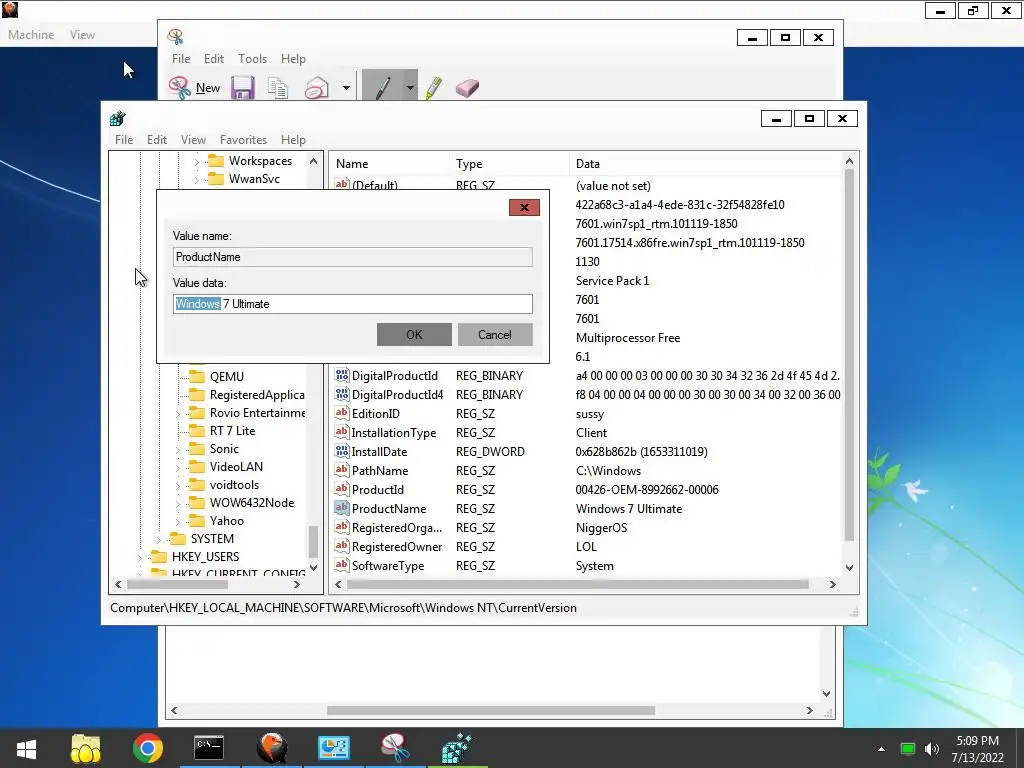Expand the WwanSvc registry key
This screenshot has height=768, width=1024.
coord(197,179)
